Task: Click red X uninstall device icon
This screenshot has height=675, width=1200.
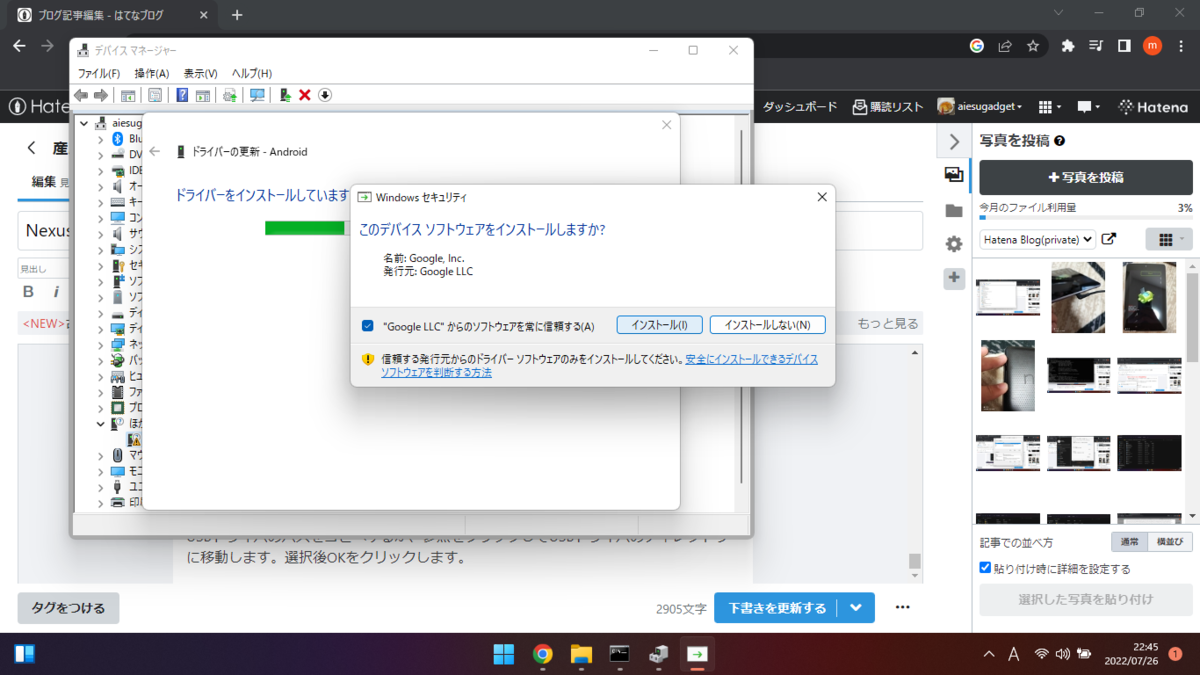Action: coord(305,95)
